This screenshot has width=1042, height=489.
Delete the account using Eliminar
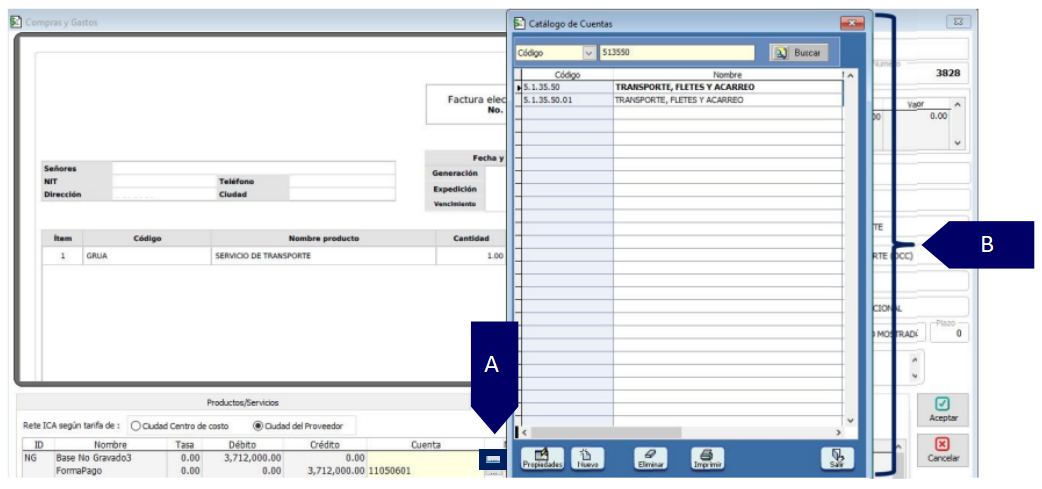pos(651,458)
